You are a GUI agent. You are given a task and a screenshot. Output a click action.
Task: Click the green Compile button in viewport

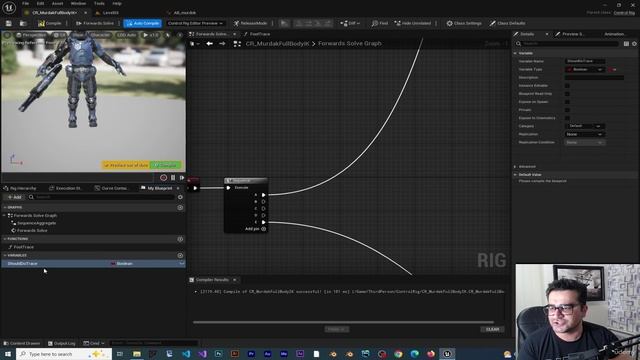tap(166, 165)
